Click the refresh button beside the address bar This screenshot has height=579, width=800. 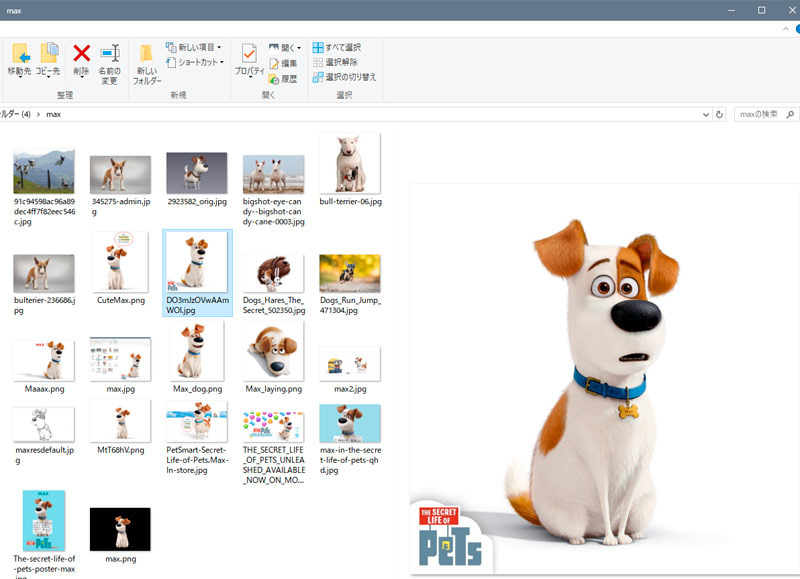click(719, 115)
